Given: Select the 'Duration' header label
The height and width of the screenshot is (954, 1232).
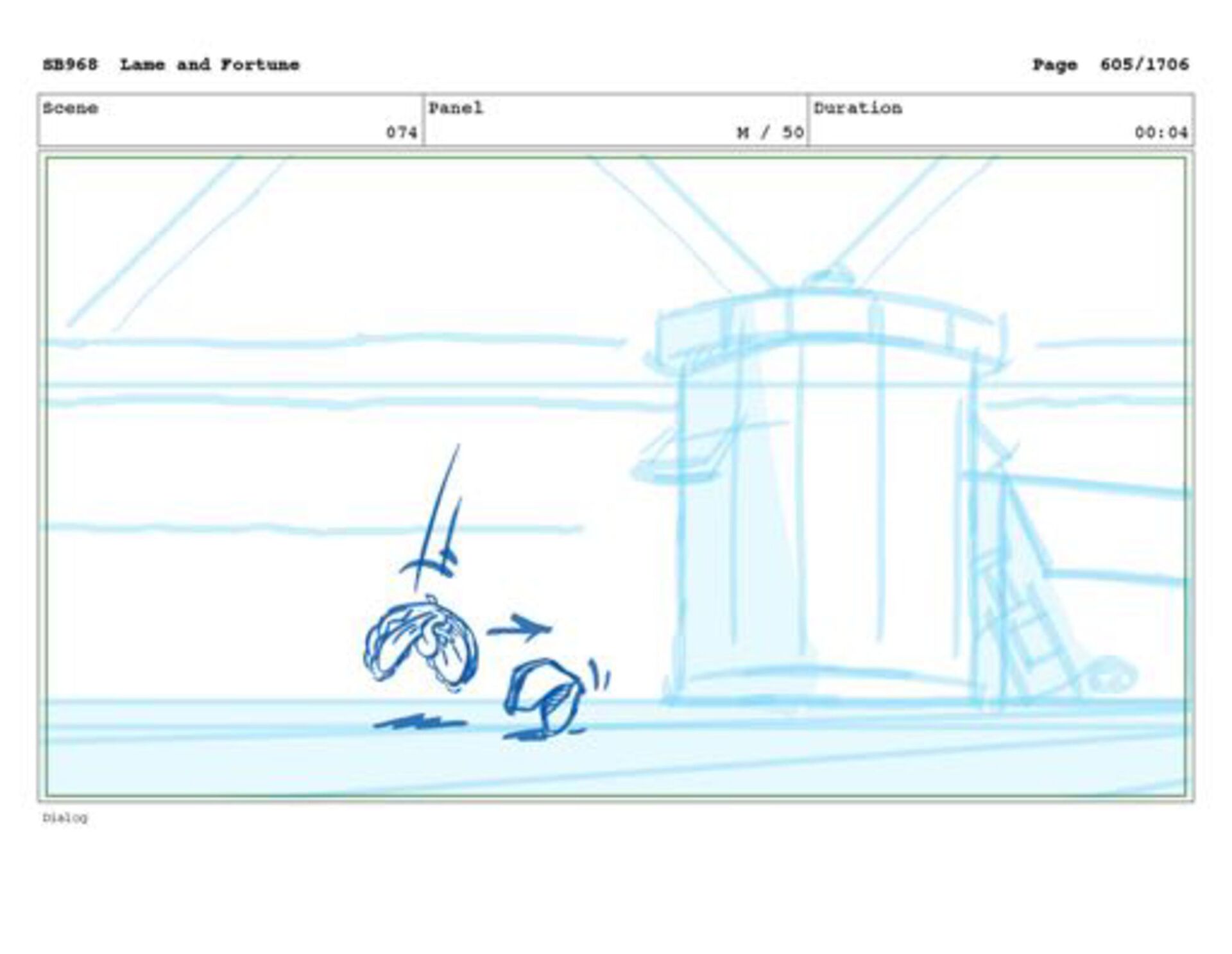Looking at the screenshot, I should point(858,108).
